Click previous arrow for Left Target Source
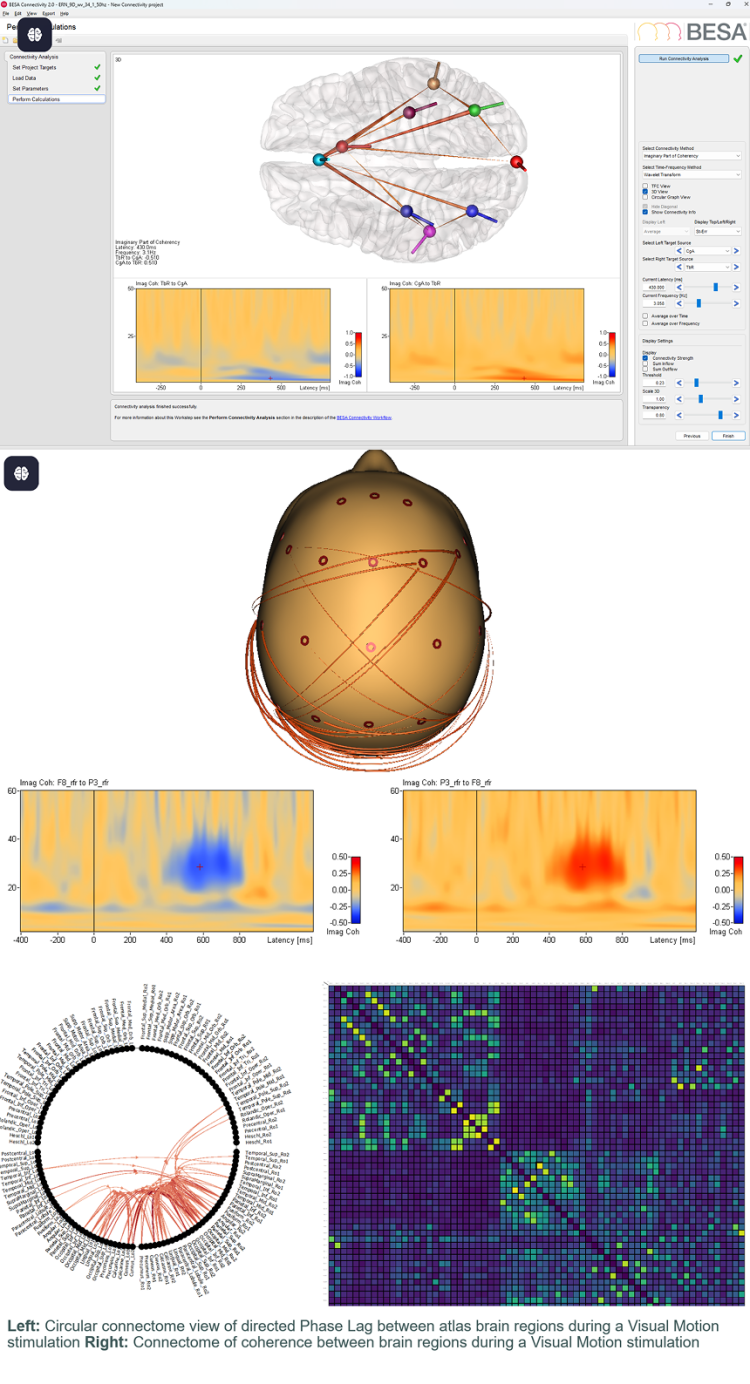The width and height of the screenshot is (750, 1384). click(x=679, y=251)
